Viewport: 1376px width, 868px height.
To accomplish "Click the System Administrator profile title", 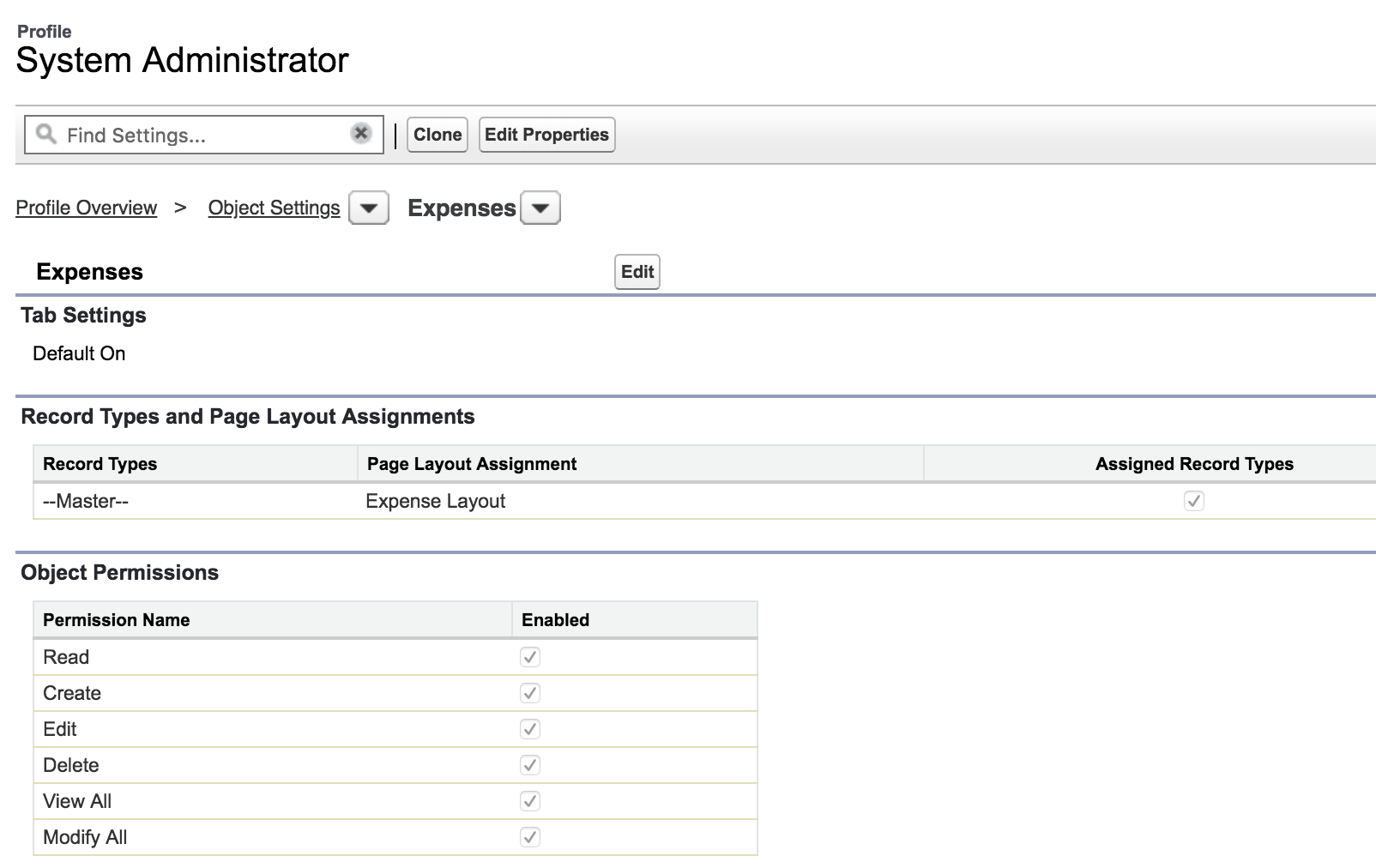I will [181, 60].
